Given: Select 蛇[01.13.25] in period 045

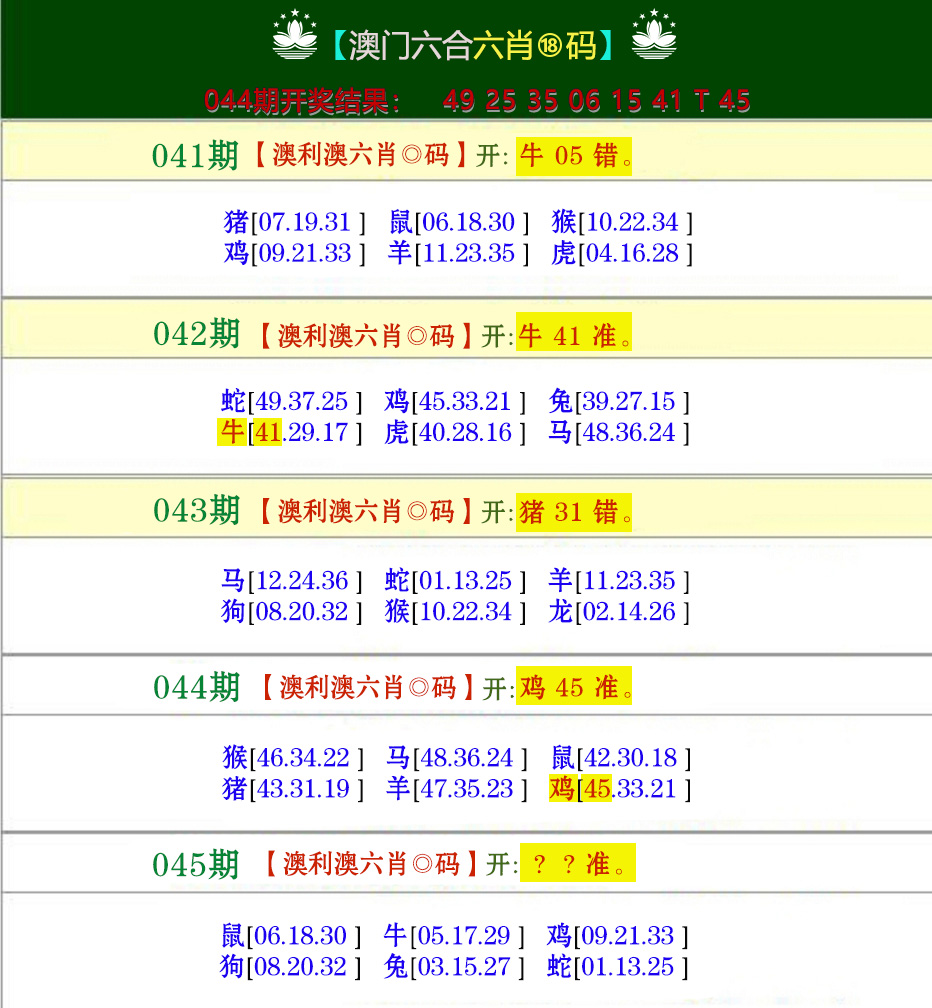Looking at the screenshot, I should tap(618, 966).
